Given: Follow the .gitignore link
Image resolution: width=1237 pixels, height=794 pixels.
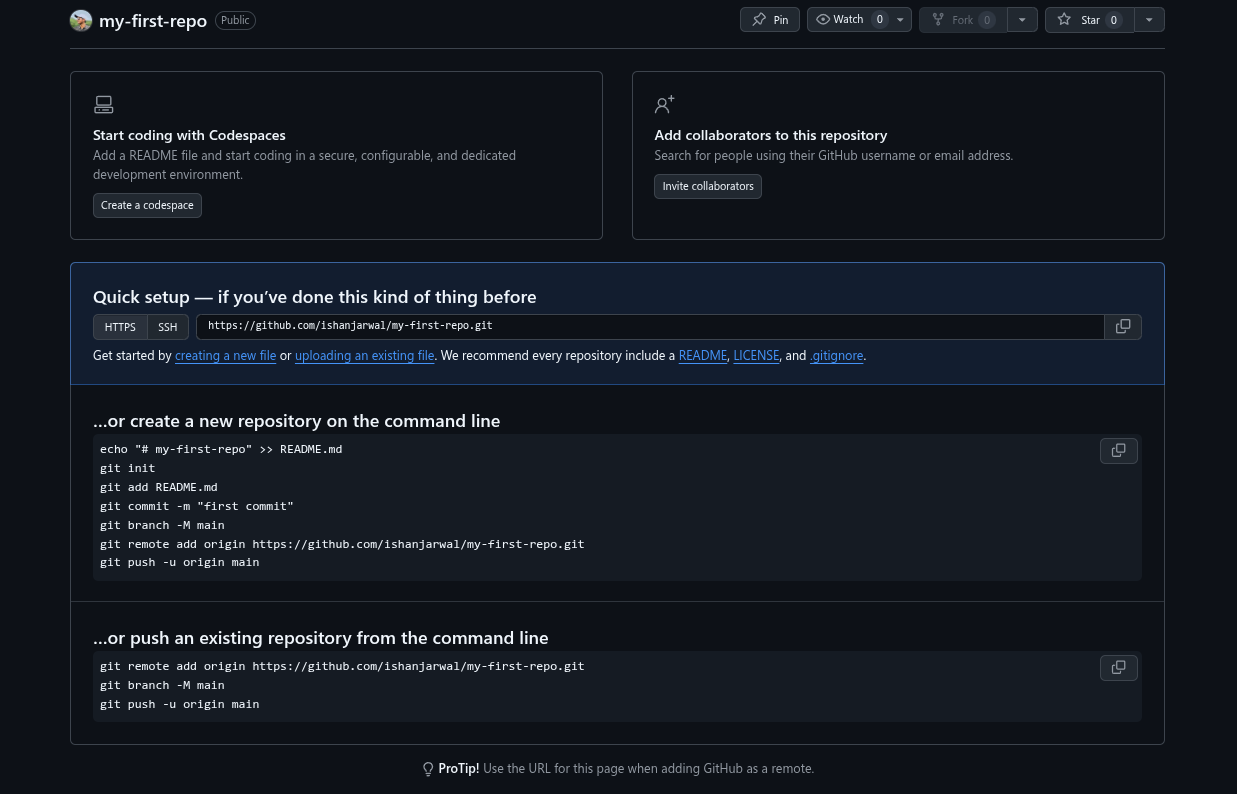Looking at the screenshot, I should tap(836, 356).
